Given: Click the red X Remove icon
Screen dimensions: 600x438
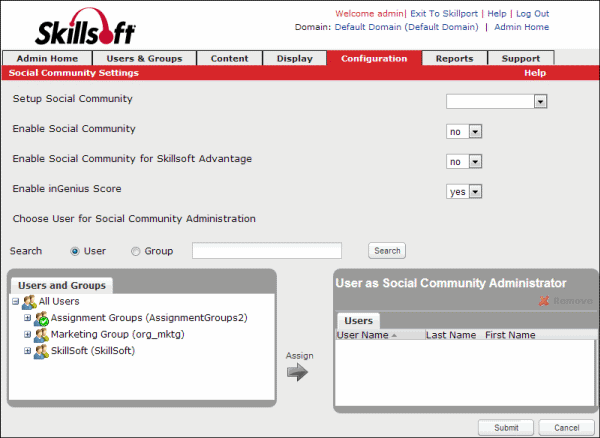Looking at the screenshot, I should coord(544,301).
